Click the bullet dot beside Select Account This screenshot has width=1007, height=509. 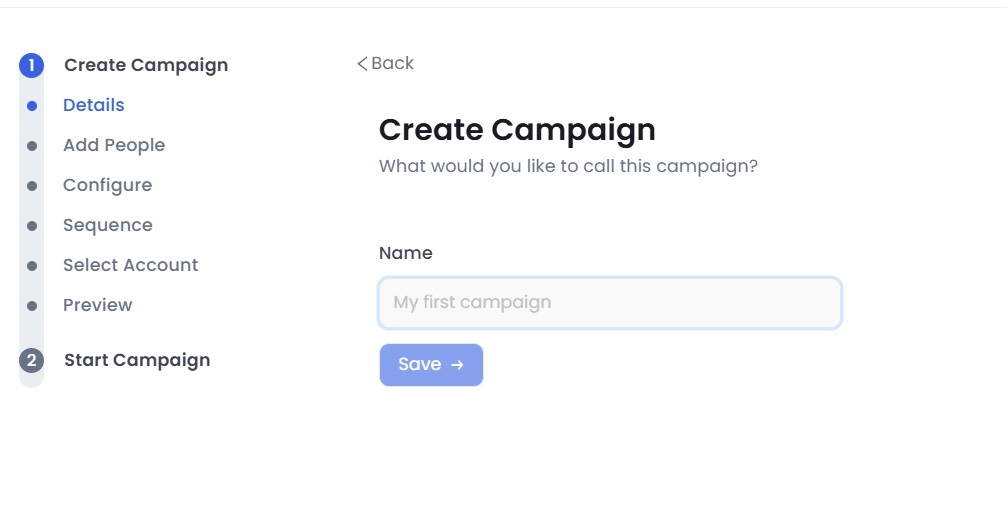coord(32,266)
